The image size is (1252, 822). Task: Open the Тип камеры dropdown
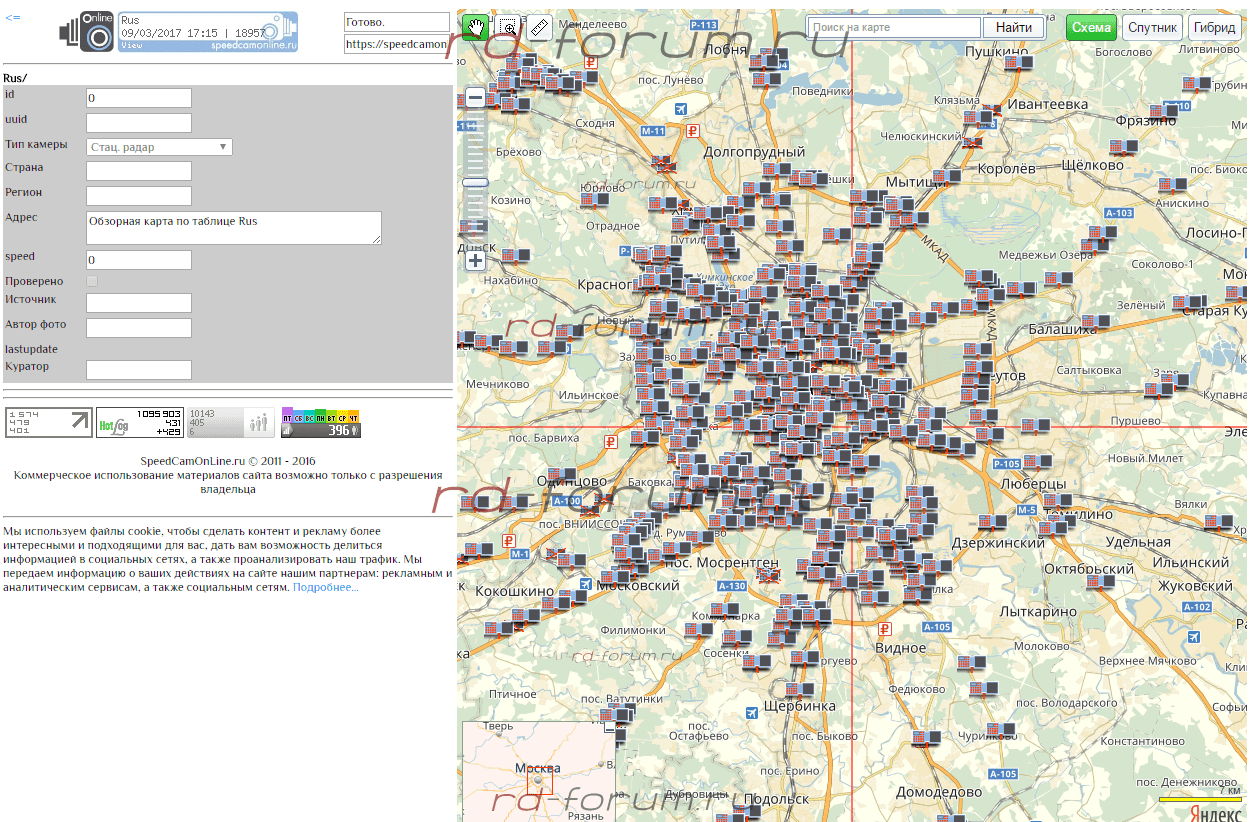pos(159,147)
